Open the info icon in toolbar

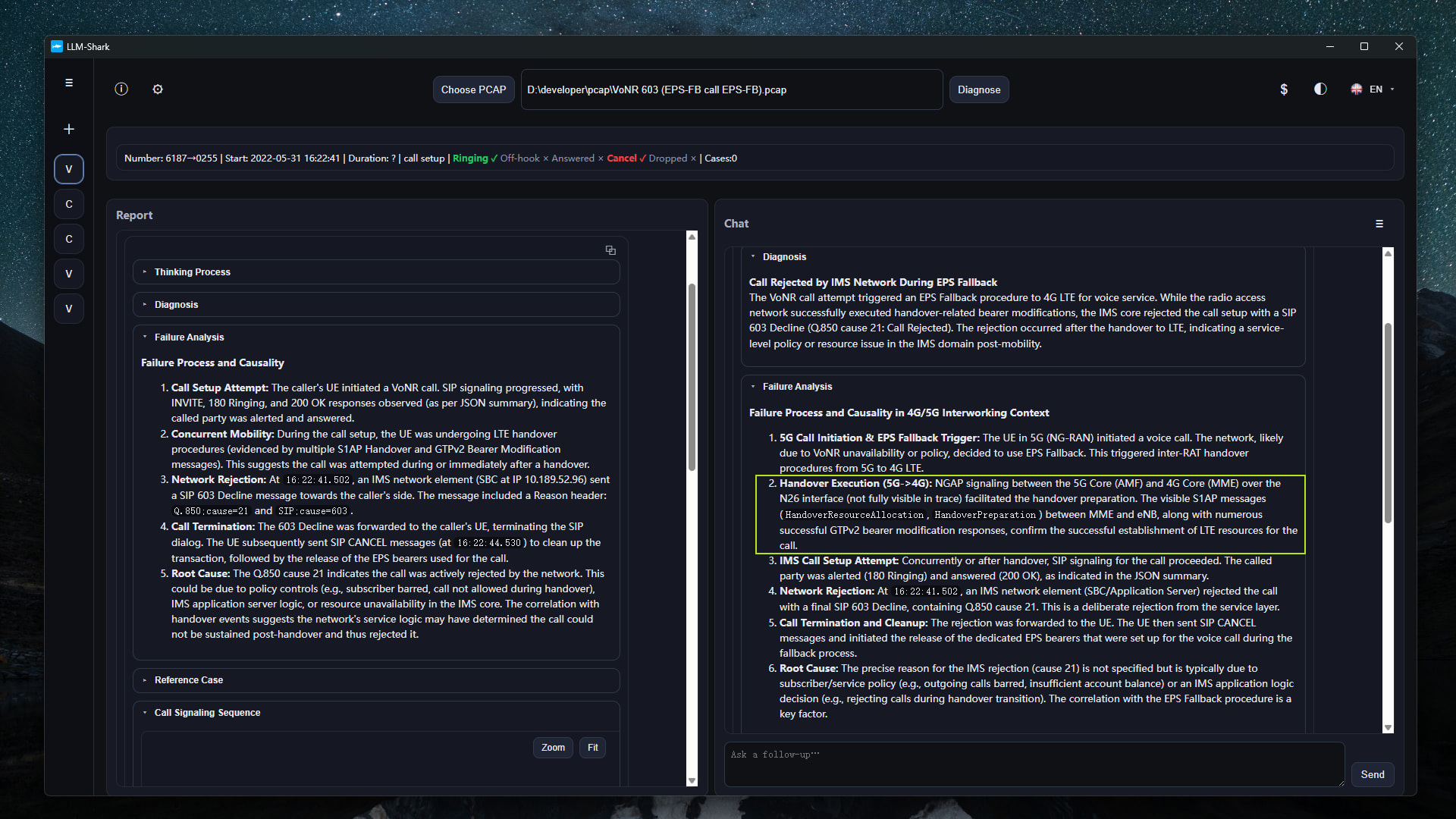[121, 89]
